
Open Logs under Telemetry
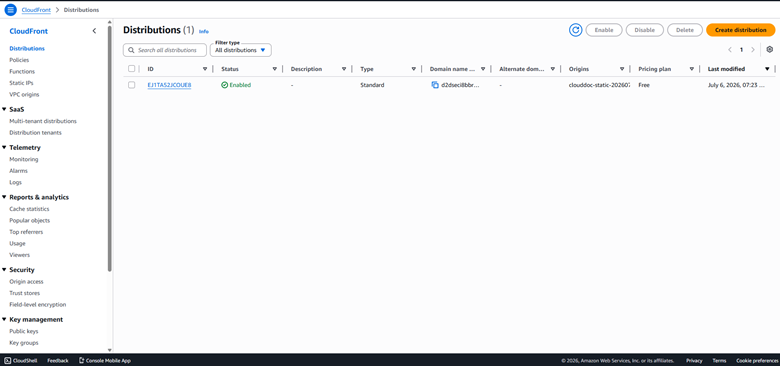point(15,183)
